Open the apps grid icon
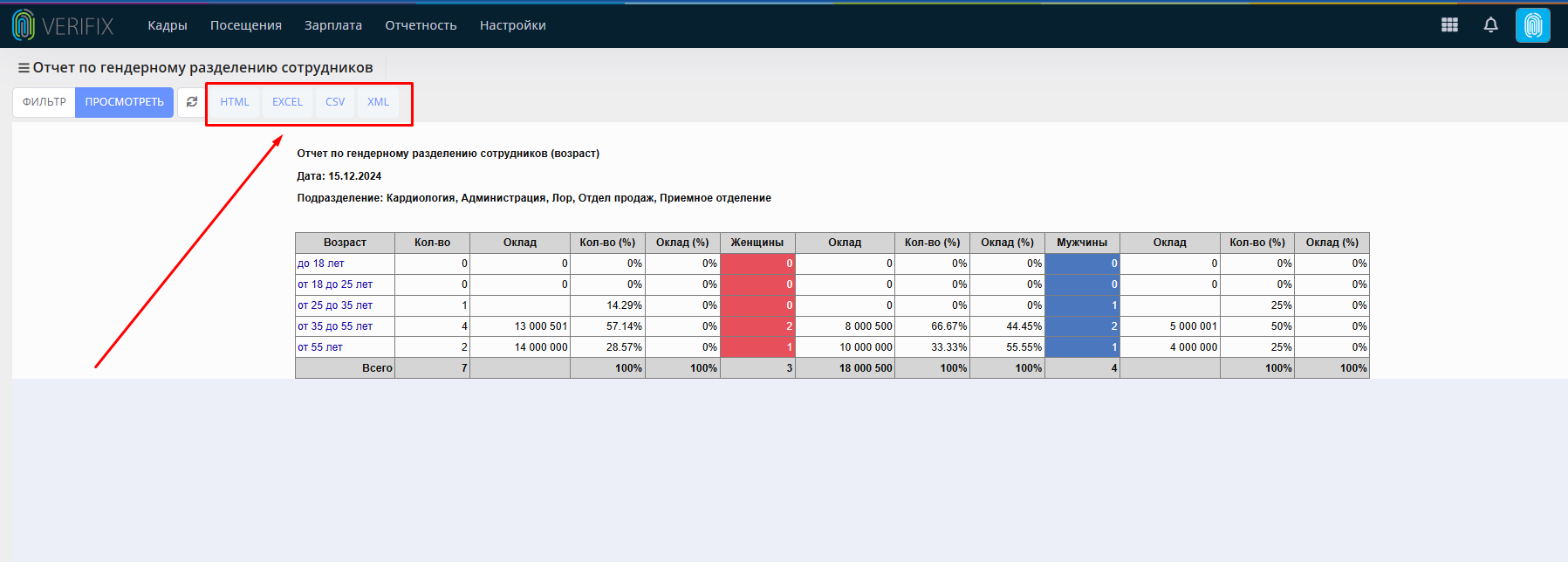The image size is (1568, 562). (x=1449, y=25)
